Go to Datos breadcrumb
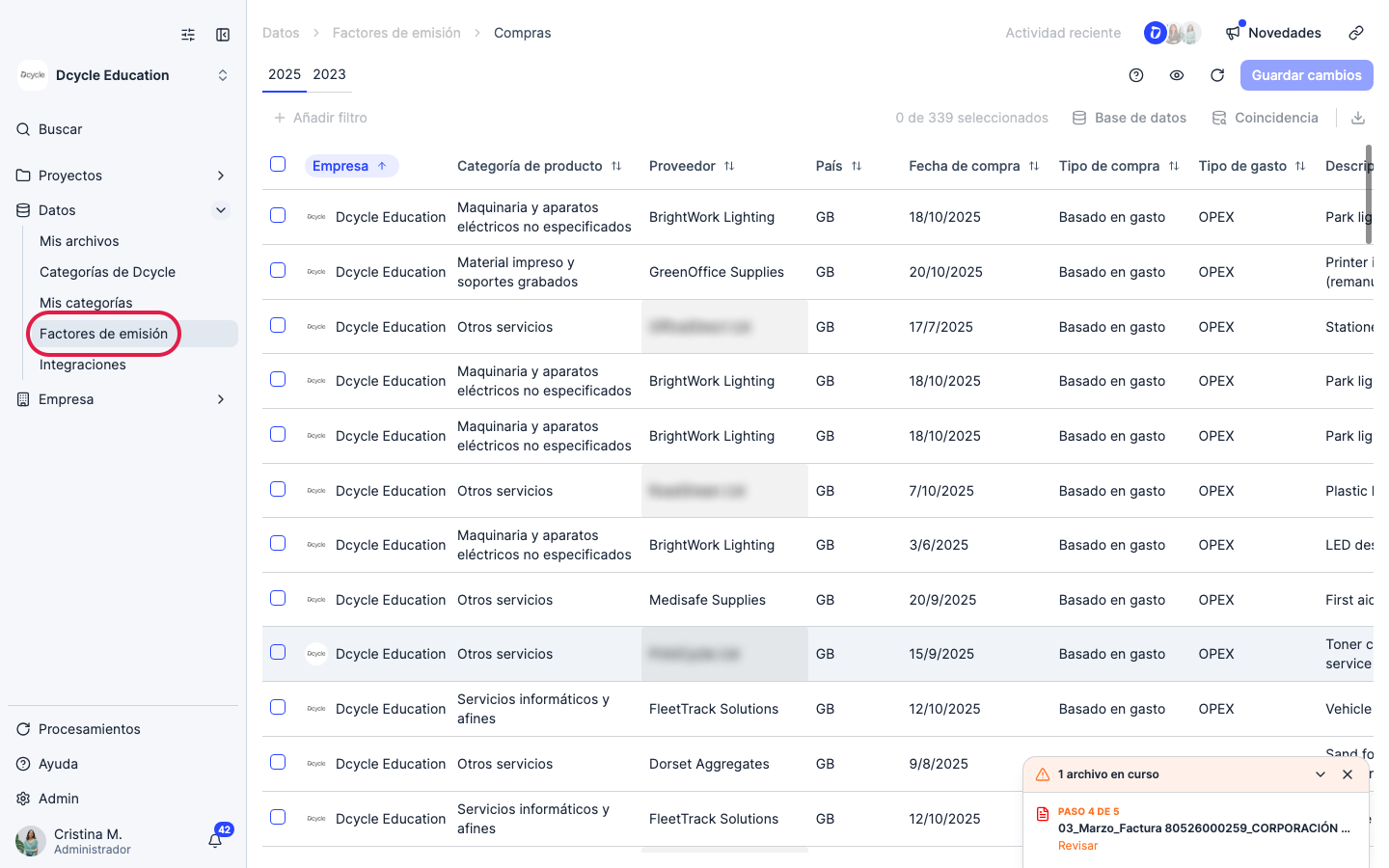The image size is (1389, 868). [281, 33]
